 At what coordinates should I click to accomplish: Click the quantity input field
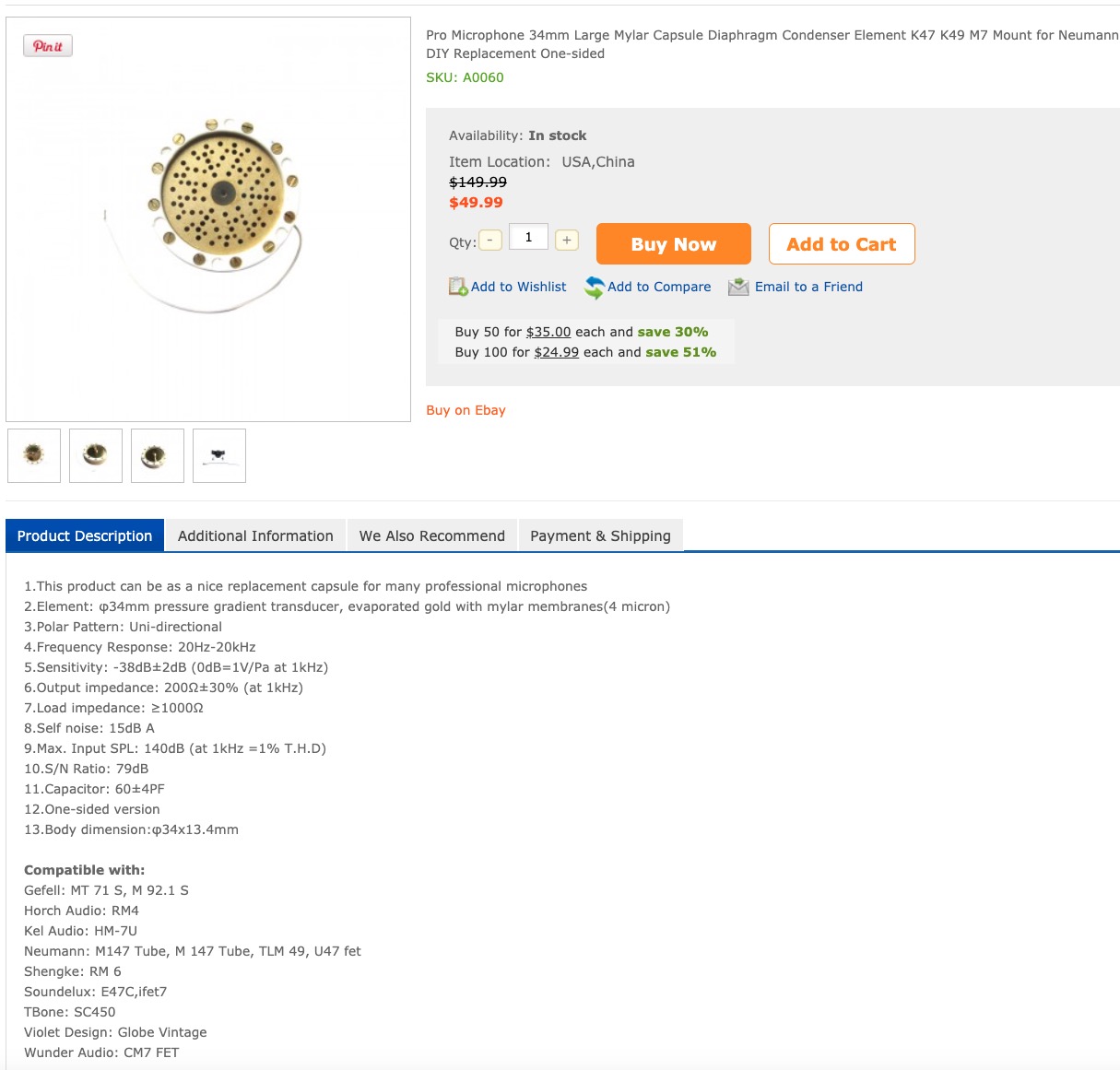pos(528,237)
